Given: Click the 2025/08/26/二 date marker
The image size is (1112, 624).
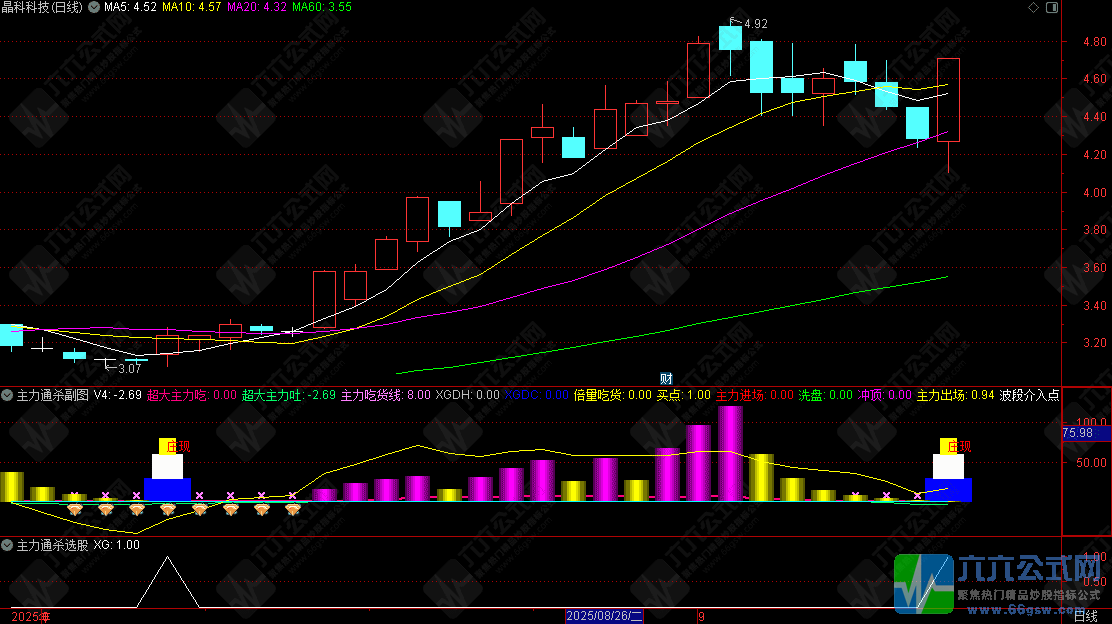Looking at the screenshot, I should 604,616.
